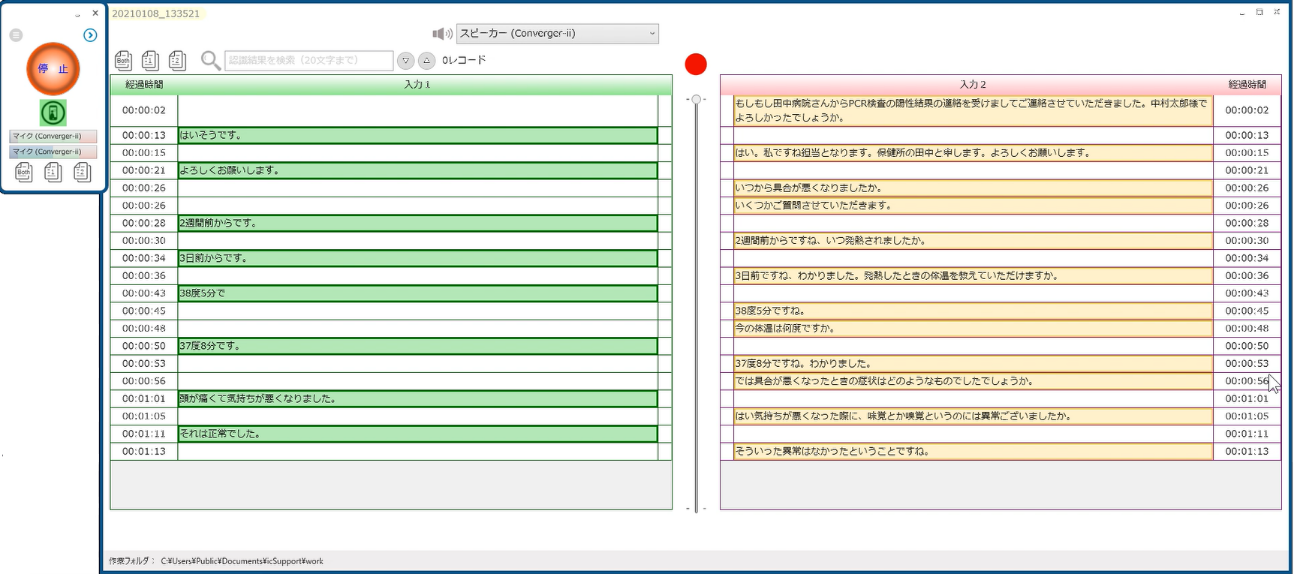Select the row 3日前からです。
This screenshot has height=574, width=1297.
(418, 258)
